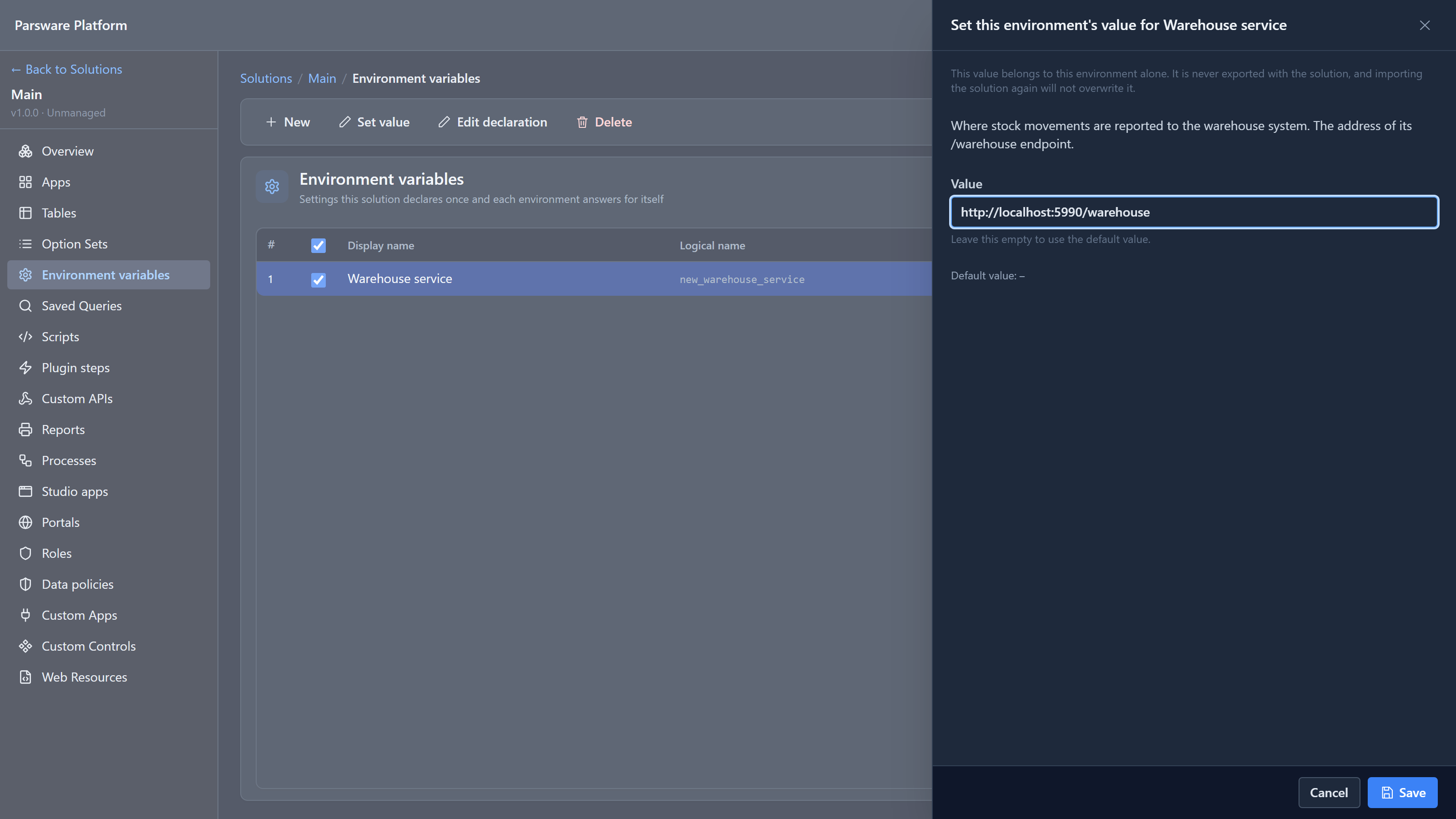This screenshot has width=1456, height=819.
Task: Click the new_warehouse_service logical name cell
Action: tap(742, 279)
